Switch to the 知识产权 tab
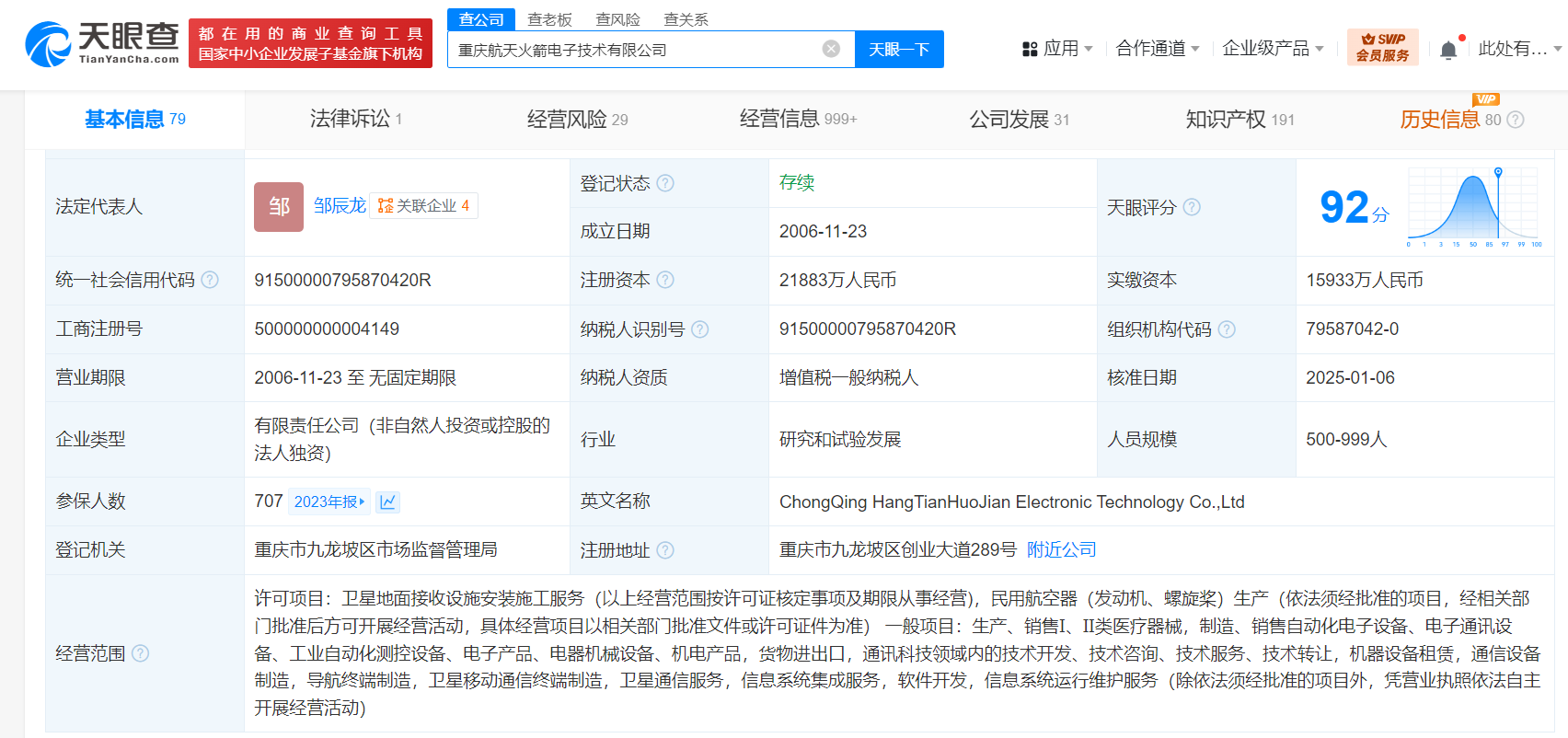Screen dimensions: 1568x738 1239,119
